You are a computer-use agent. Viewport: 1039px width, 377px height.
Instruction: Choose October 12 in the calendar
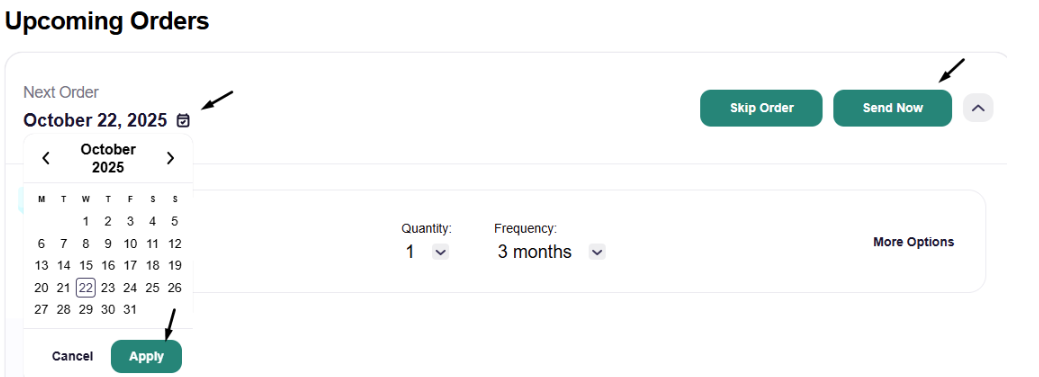pyautogui.click(x=174, y=244)
